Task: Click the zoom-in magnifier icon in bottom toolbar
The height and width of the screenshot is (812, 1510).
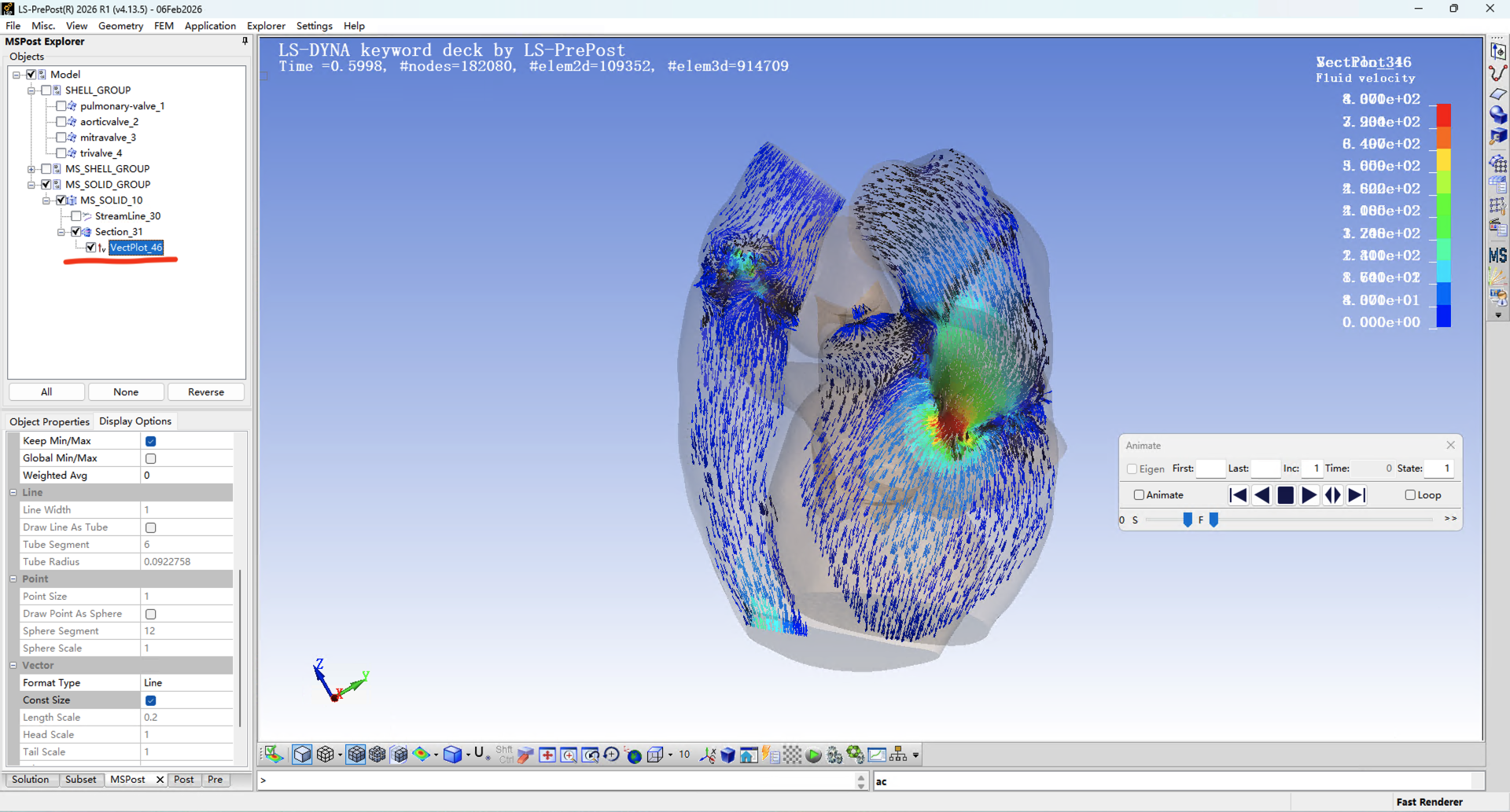Action: 569,755
